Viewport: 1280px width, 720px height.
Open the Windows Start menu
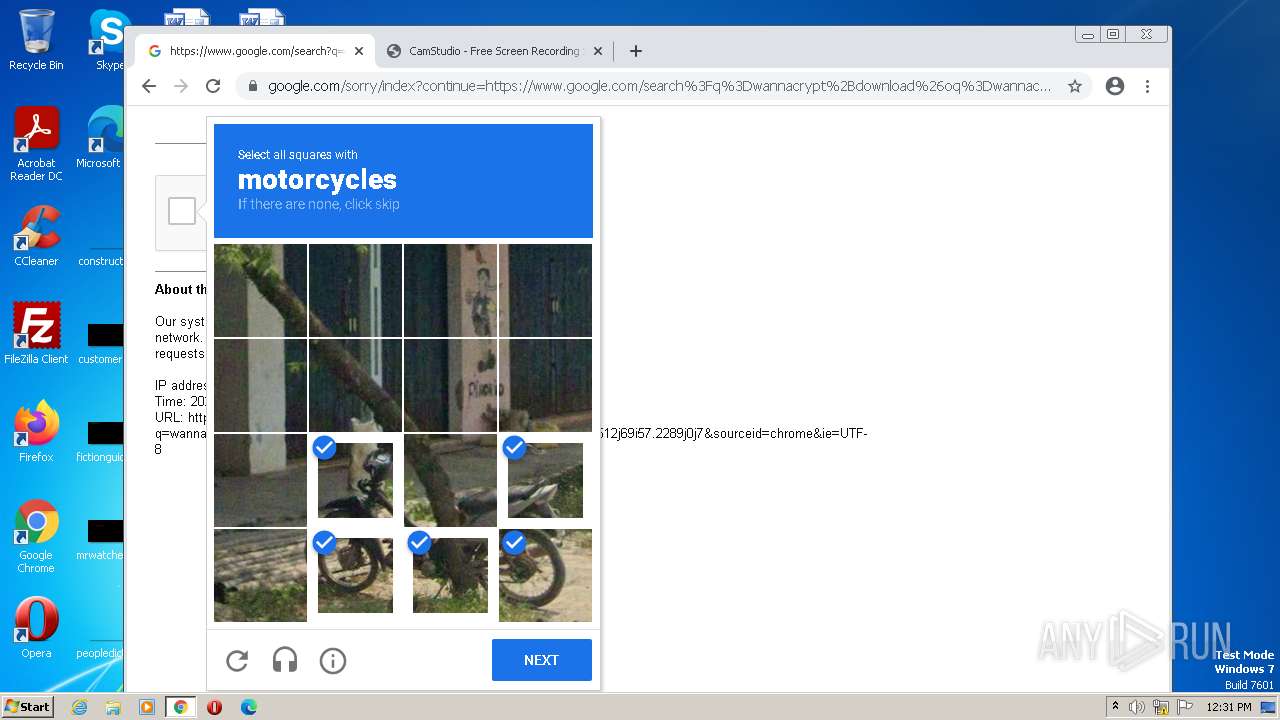[28, 707]
